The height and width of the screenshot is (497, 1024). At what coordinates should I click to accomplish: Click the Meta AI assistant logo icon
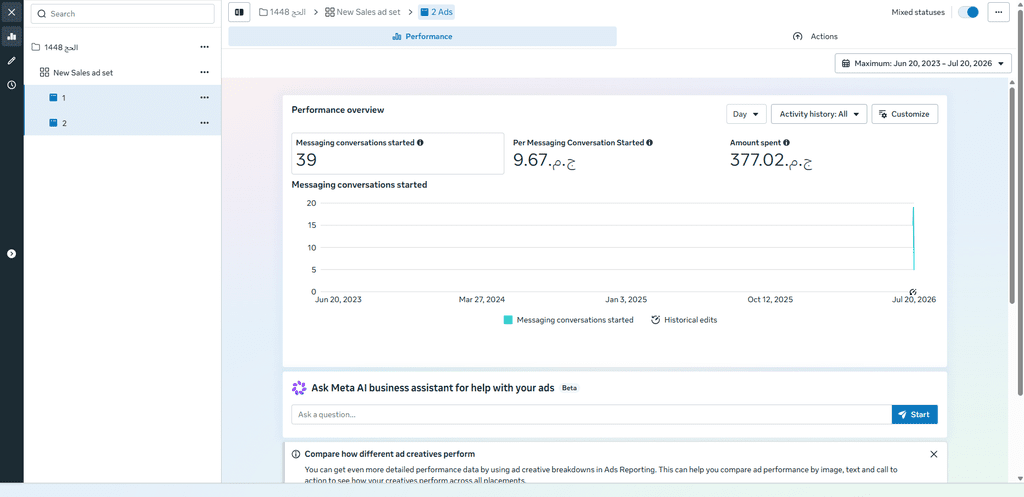click(299, 388)
